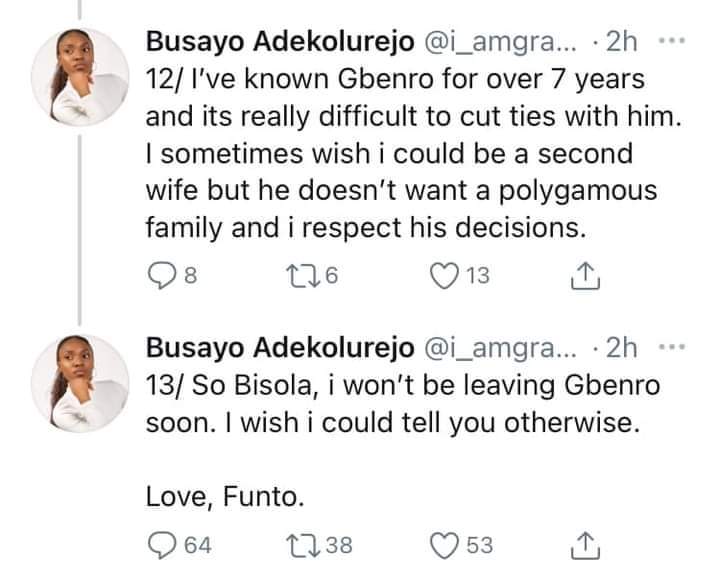Reply to the 'Love, Funto' tweet
The image size is (720, 580).
click(x=161, y=545)
